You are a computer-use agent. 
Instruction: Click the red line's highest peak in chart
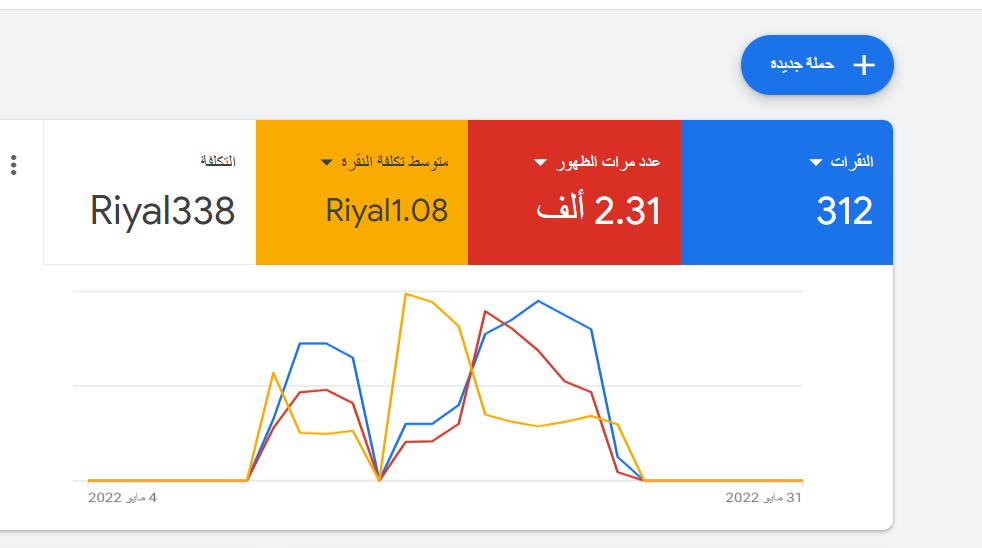[x=485, y=311]
